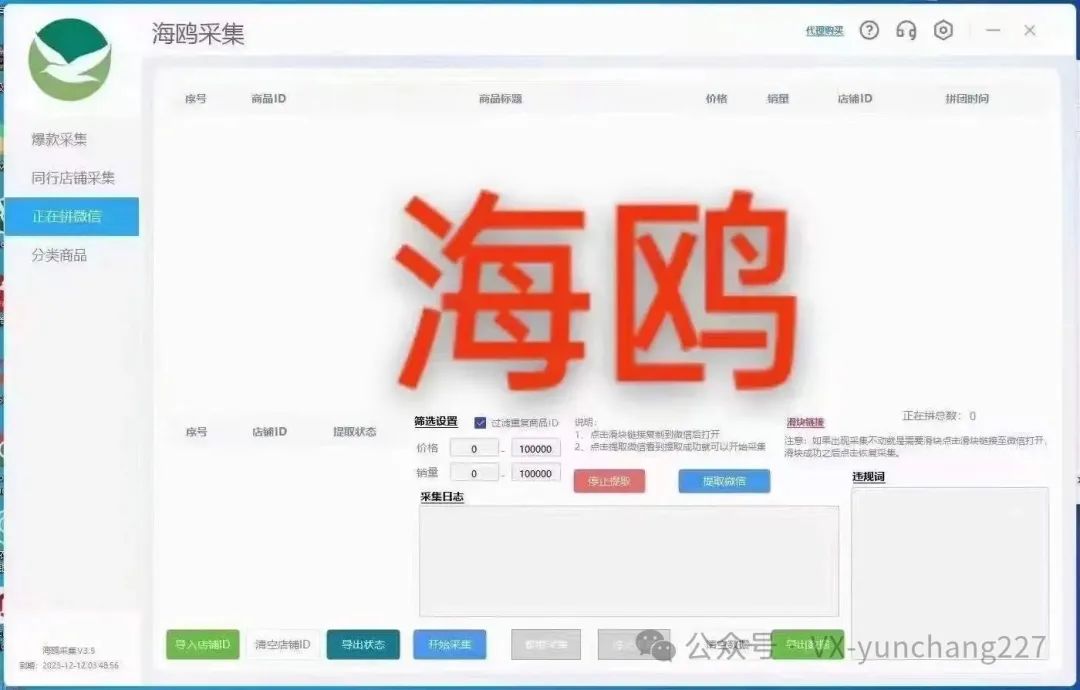Click the headset customer service icon

click(x=906, y=30)
